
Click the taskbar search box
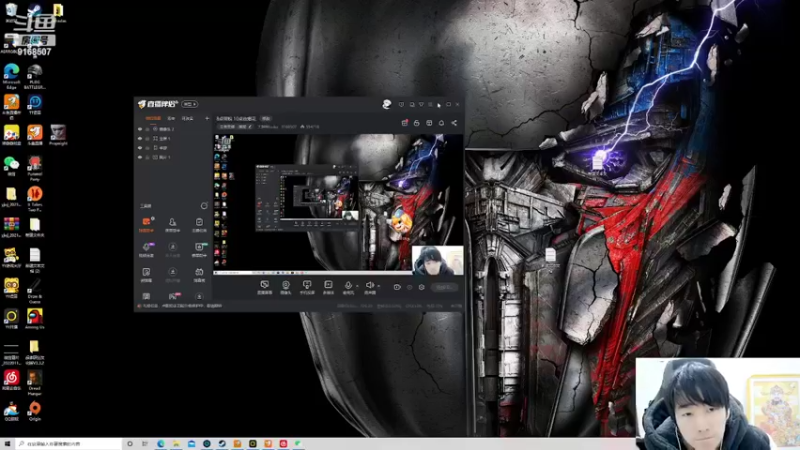pyautogui.click(x=68, y=444)
